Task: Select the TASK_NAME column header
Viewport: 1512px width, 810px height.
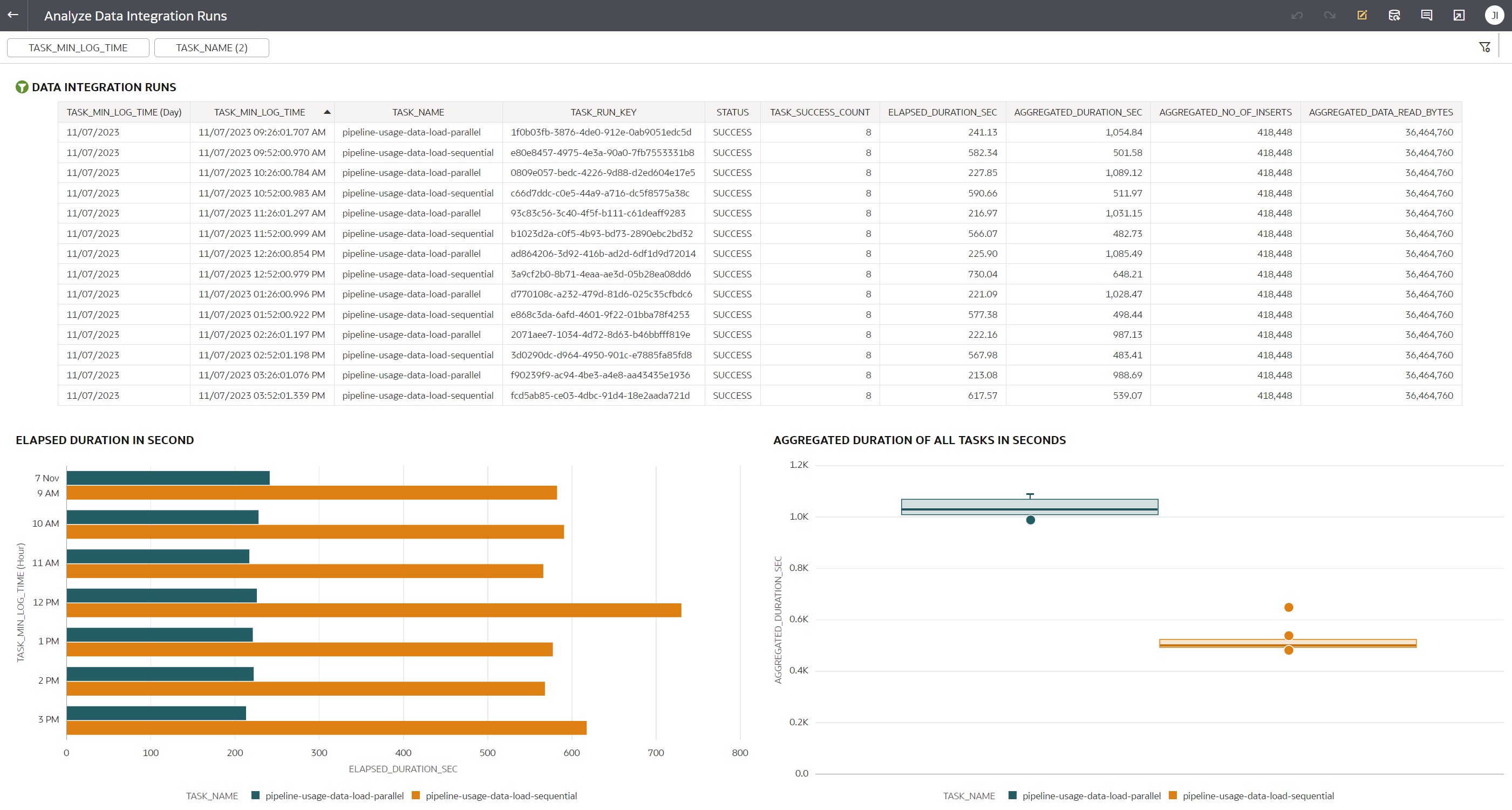Action: 418,112
